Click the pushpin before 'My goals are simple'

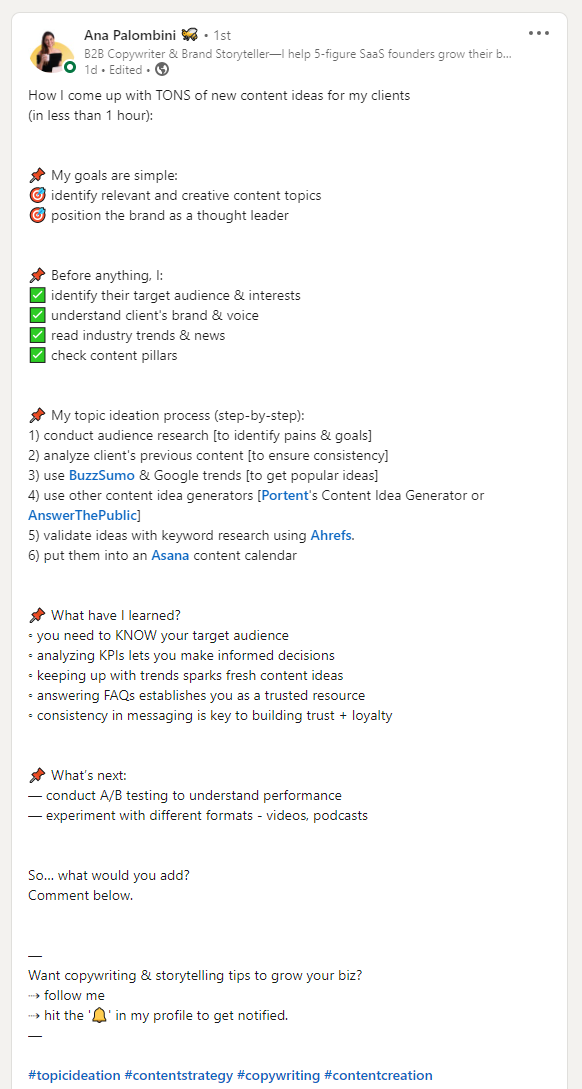tap(38, 176)
